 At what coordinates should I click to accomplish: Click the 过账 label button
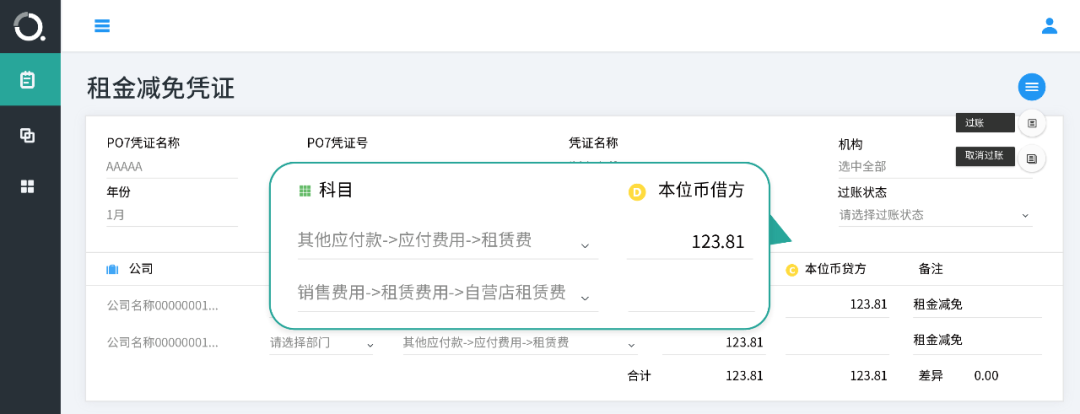tap(985, 123)
